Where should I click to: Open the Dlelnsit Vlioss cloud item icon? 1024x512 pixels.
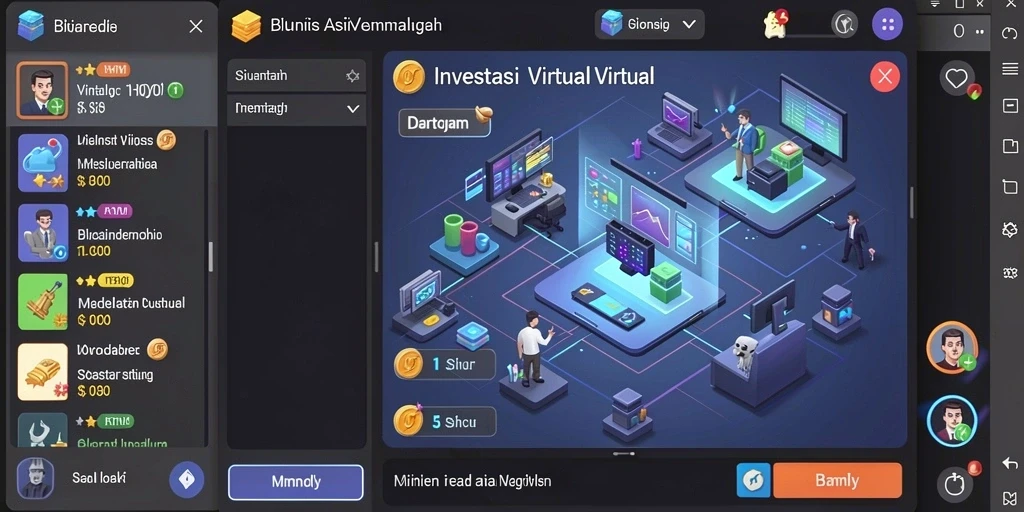coord(43,163)
